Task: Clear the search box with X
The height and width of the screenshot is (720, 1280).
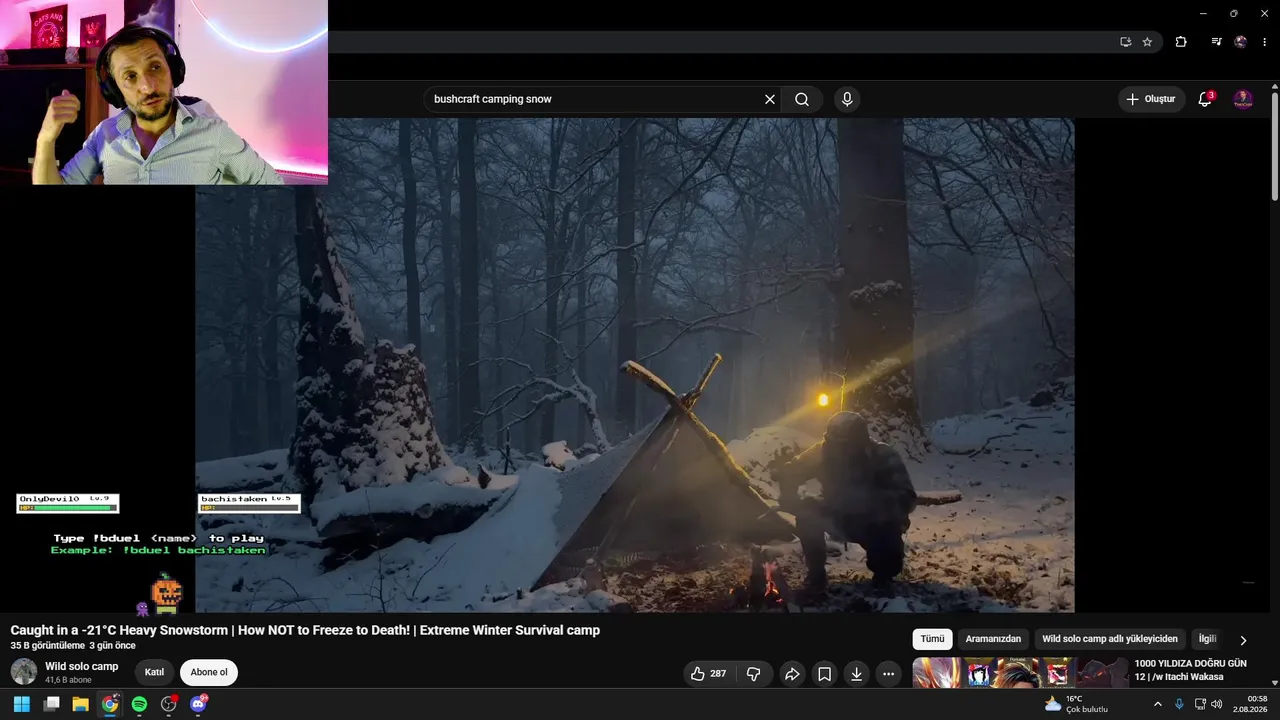Action: [x=770, y=99]
